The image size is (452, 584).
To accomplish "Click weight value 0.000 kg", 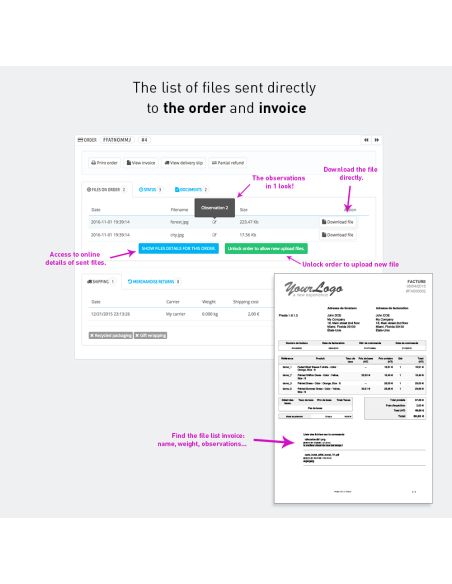I will click(210, 314).
